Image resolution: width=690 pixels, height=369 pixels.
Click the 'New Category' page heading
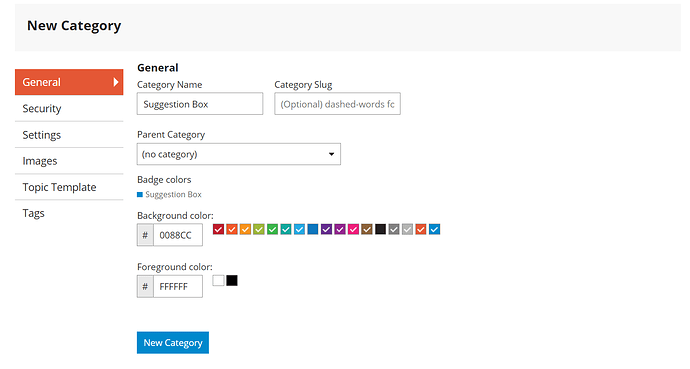click(74, 26)
